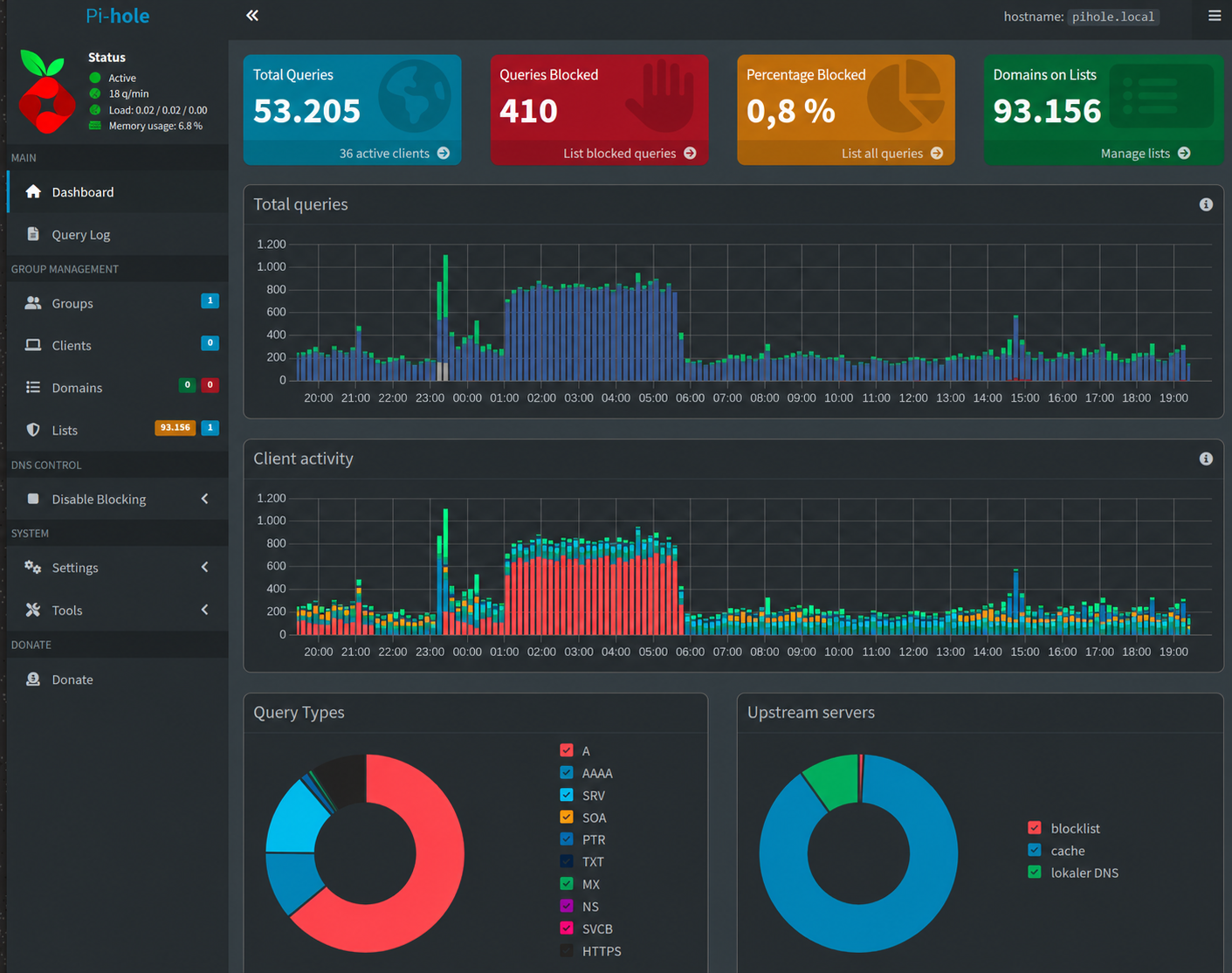Expand the Tools submenu chevron
Screen dimensions: 1232x973
pyautogui.click(x=205, y=610)
